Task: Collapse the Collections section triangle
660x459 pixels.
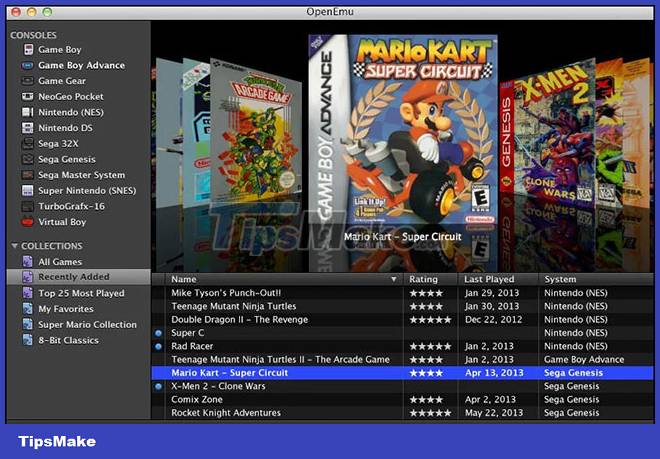Action: [x=14, y=246]
